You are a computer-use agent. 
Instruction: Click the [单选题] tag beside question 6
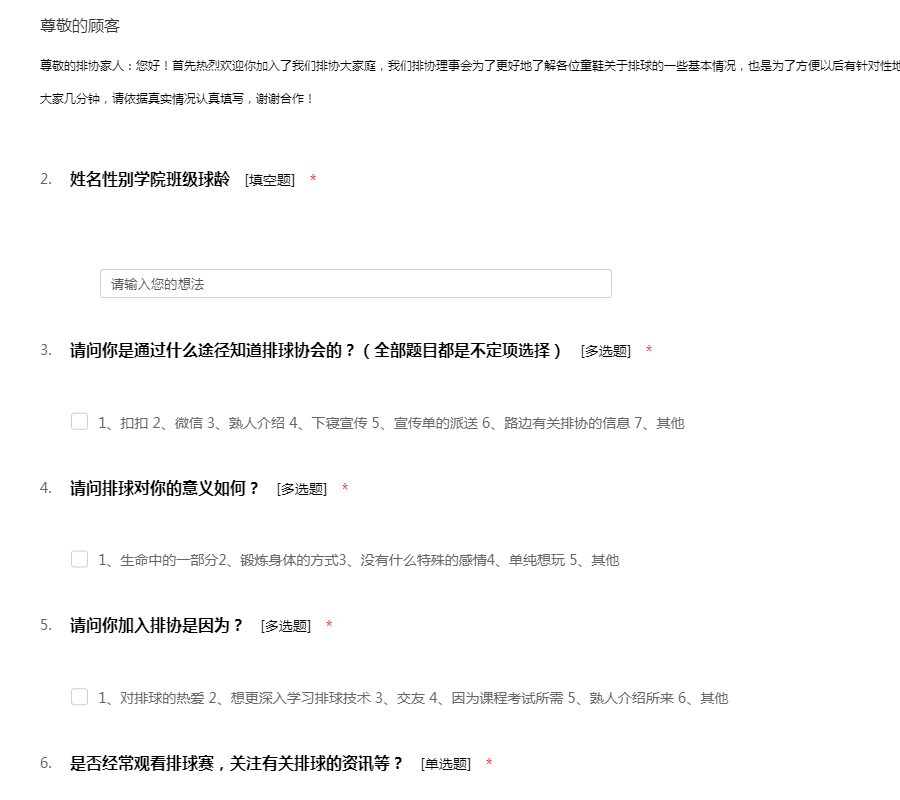click(446, 765)
